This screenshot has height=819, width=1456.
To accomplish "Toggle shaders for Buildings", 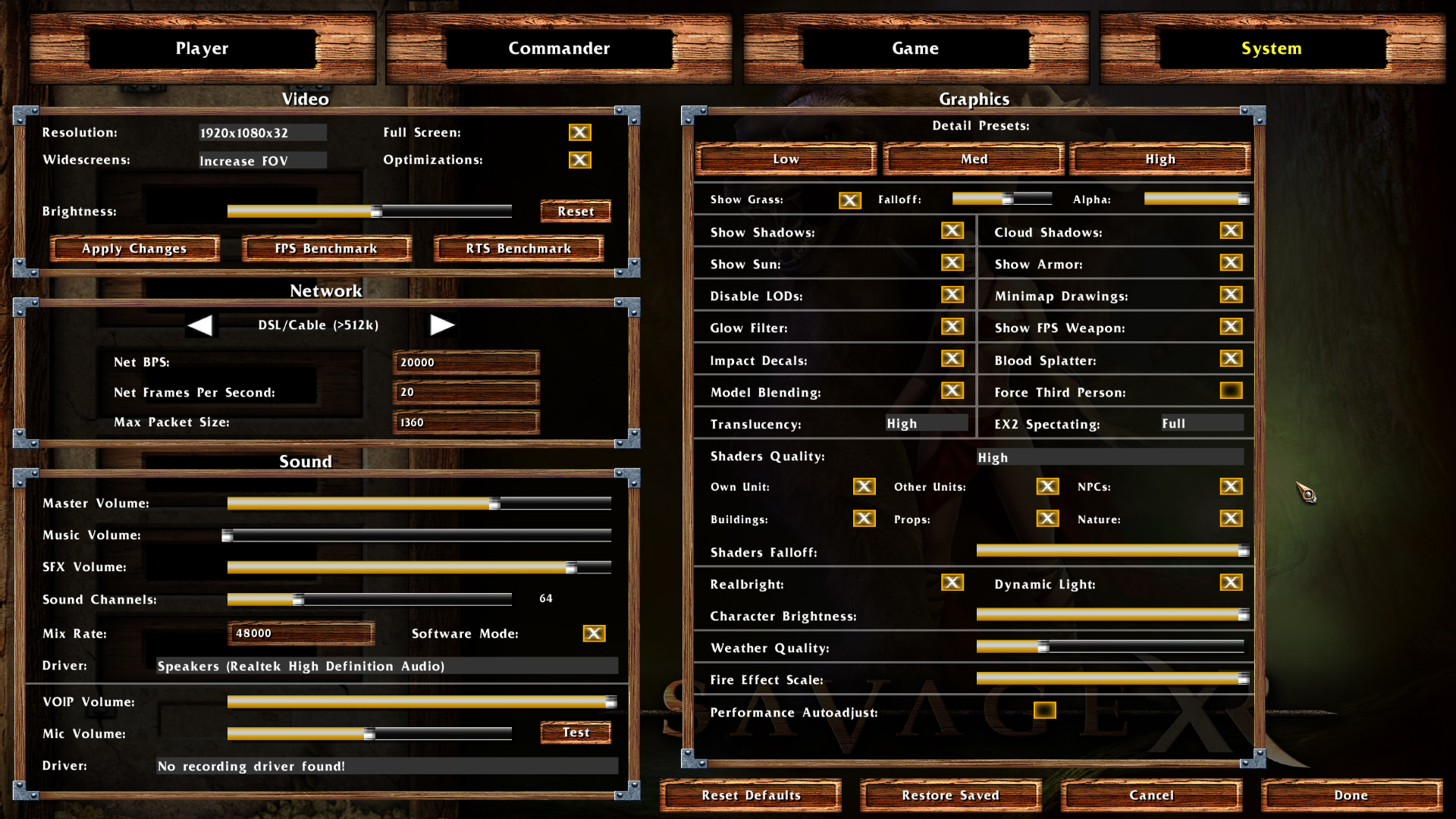I will point(864,519).
